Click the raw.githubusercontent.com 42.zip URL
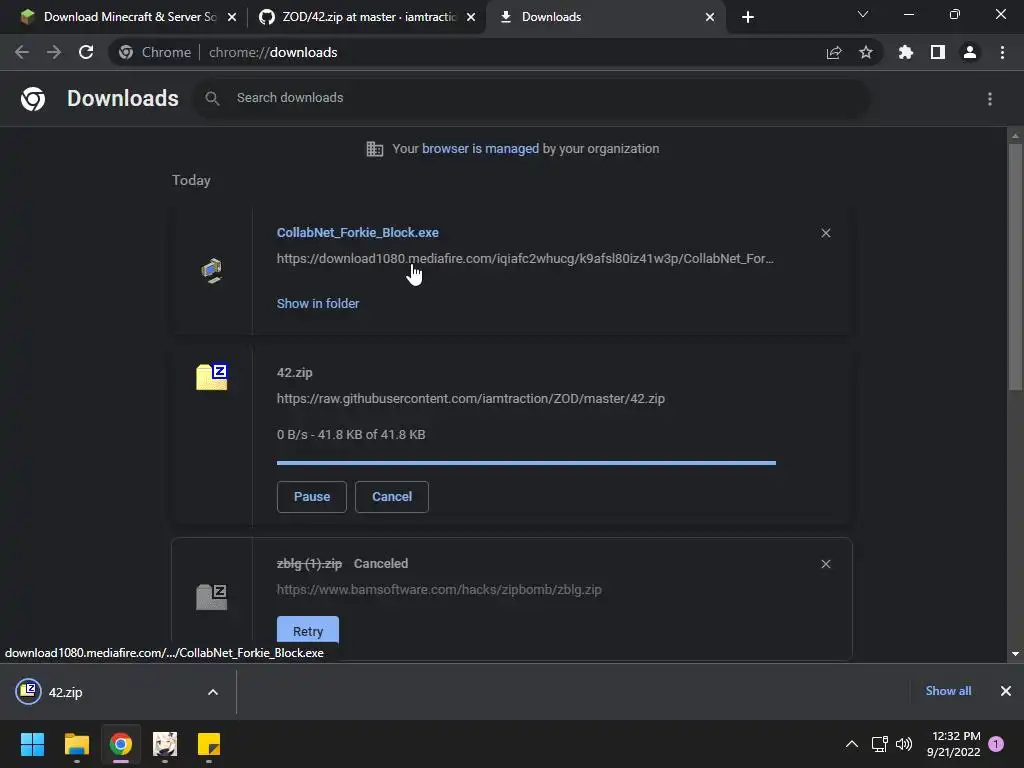The height and width of the screenshot is (768, 1024). pos(471,398)
